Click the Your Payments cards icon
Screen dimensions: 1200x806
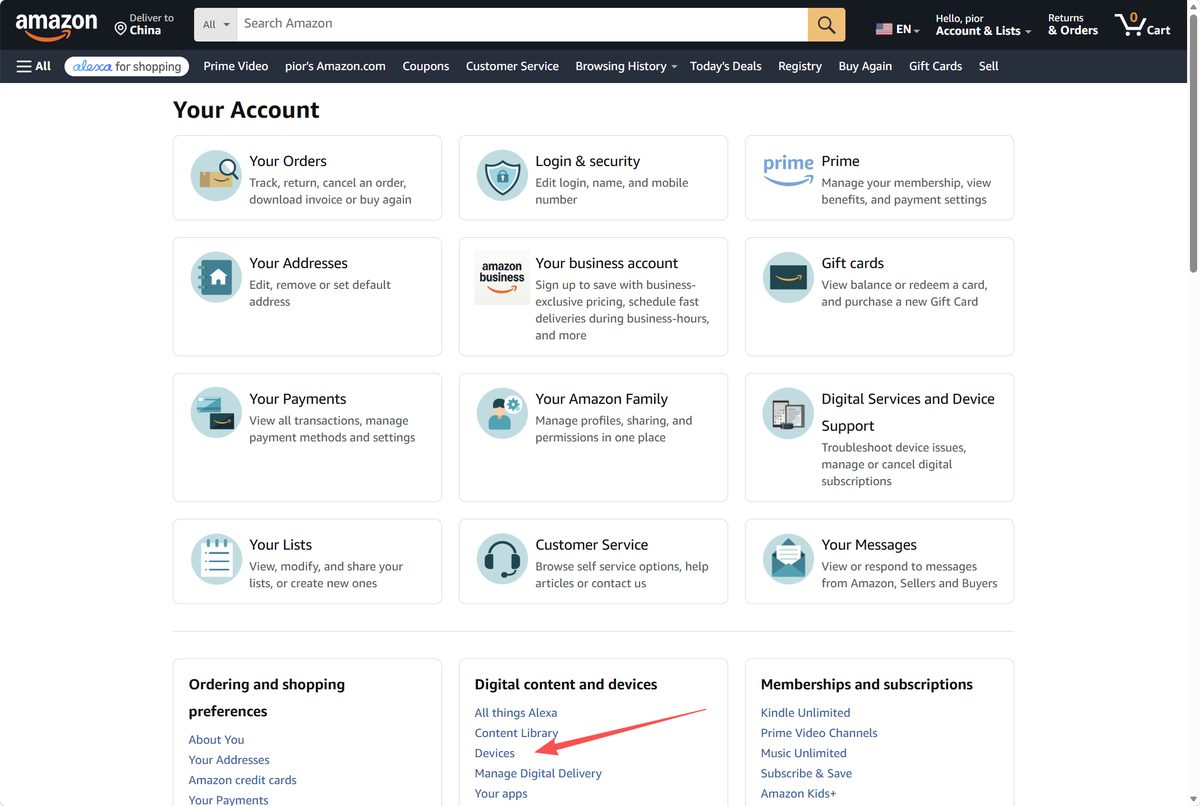coord(216,414)
